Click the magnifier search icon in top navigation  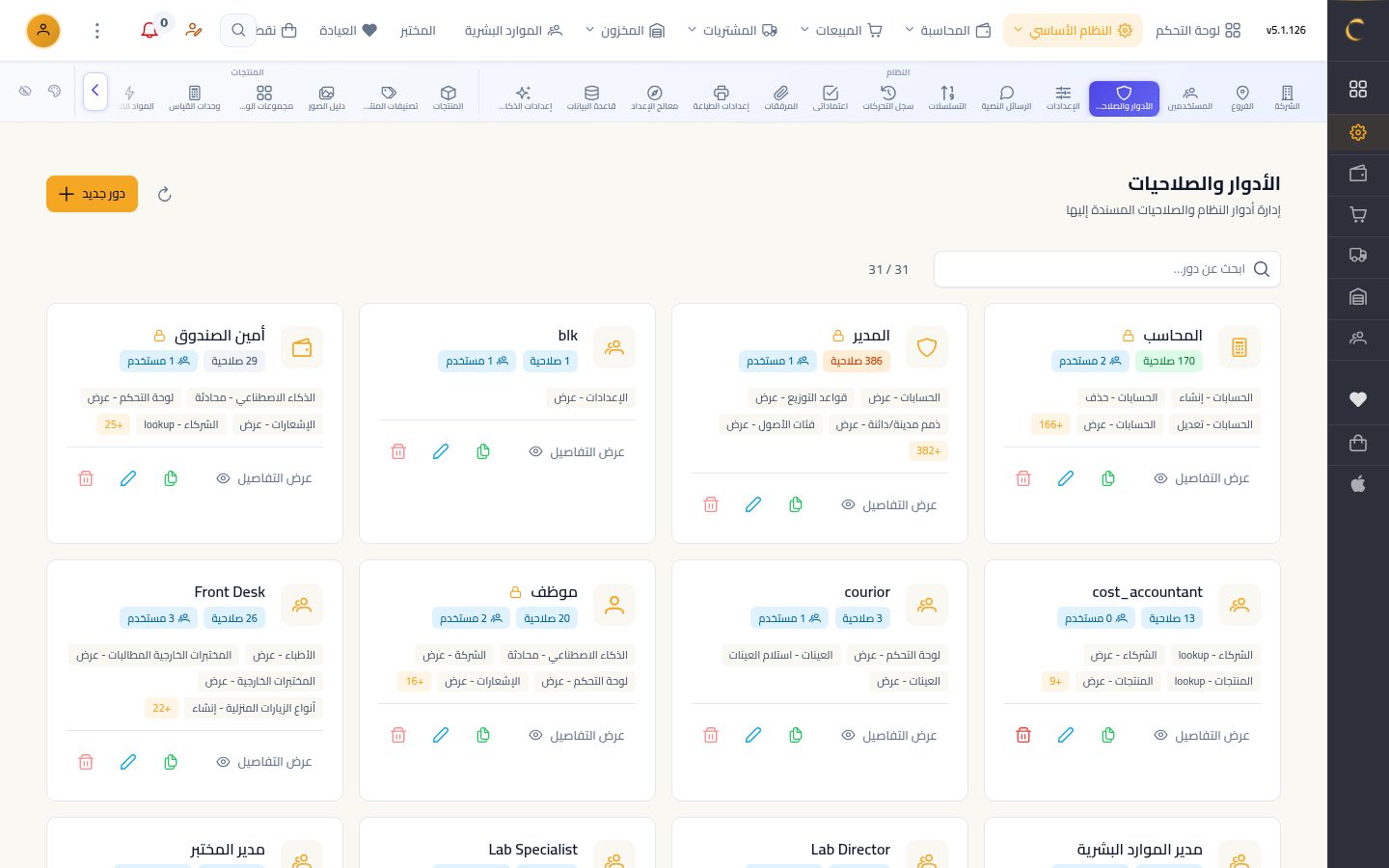coord(238,31)
